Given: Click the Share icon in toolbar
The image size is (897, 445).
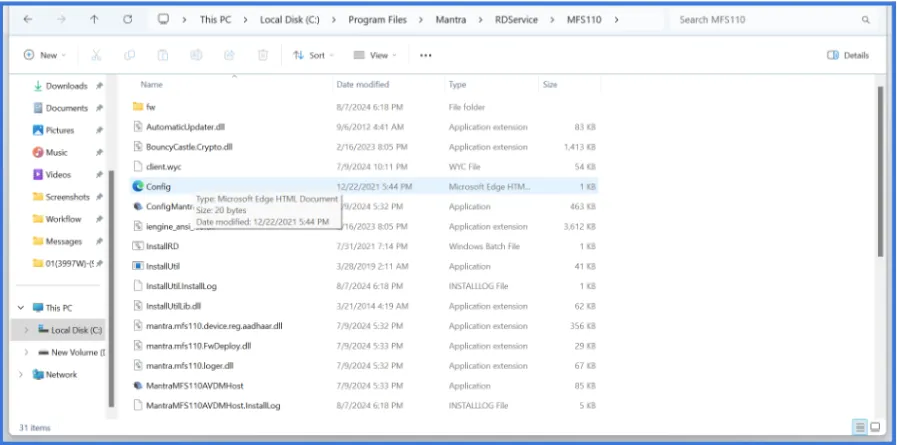Looking at the screenshot, I should [x=229, y=55].
